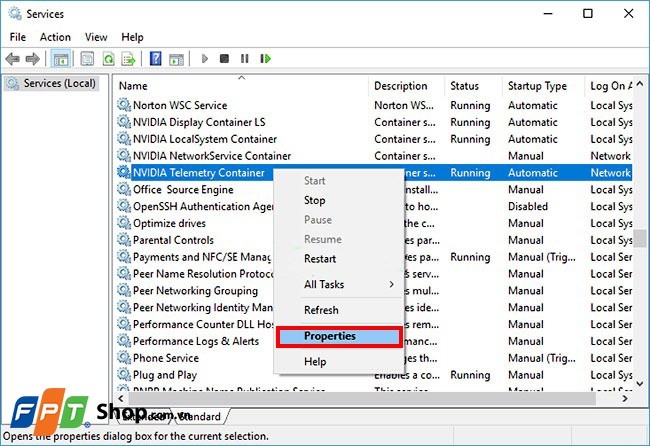Sort by the Description column header
The height and width of the screenshot is (446, 650).
coord(406,86)
